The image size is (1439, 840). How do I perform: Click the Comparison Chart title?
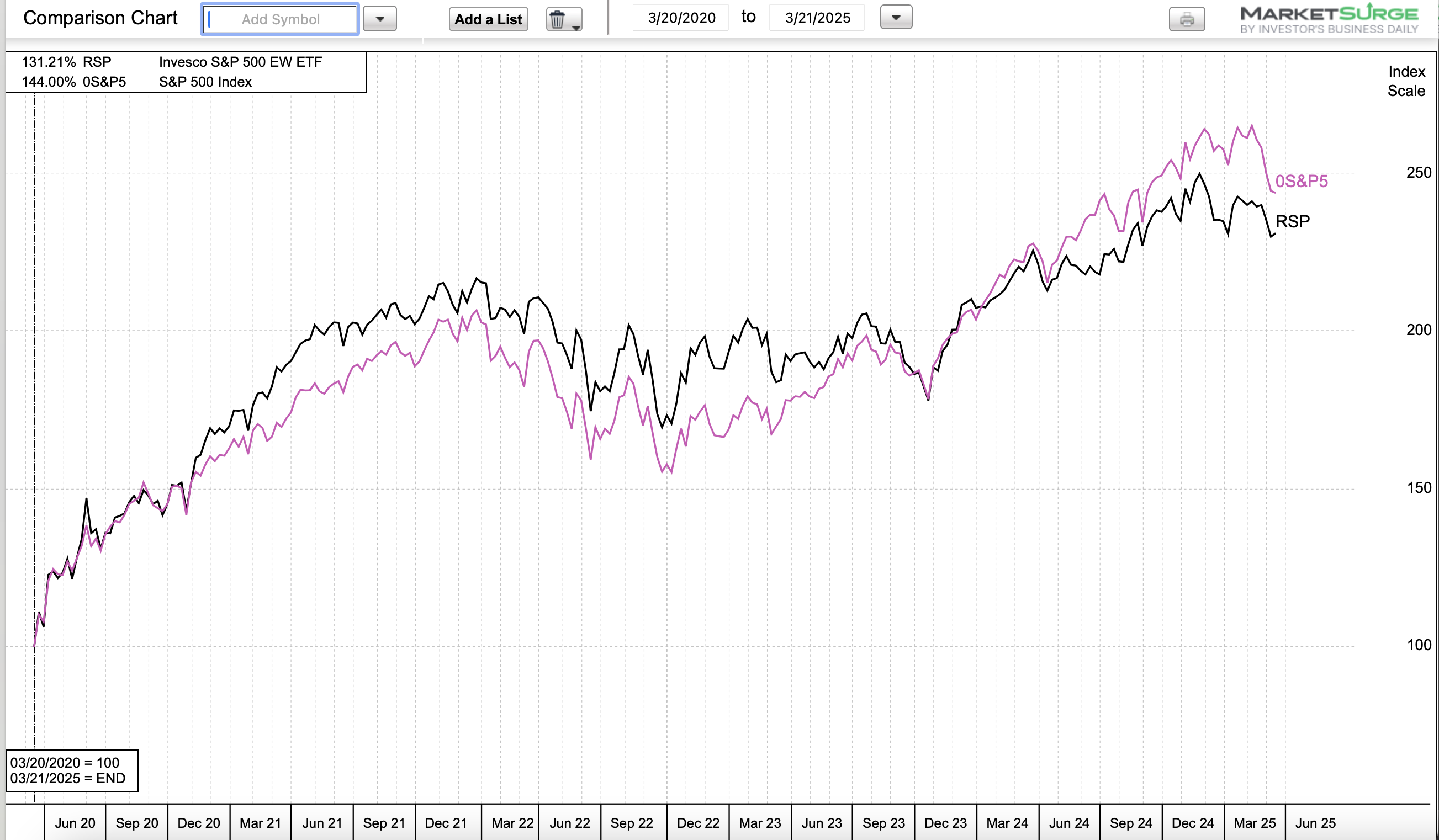point(100,18)
